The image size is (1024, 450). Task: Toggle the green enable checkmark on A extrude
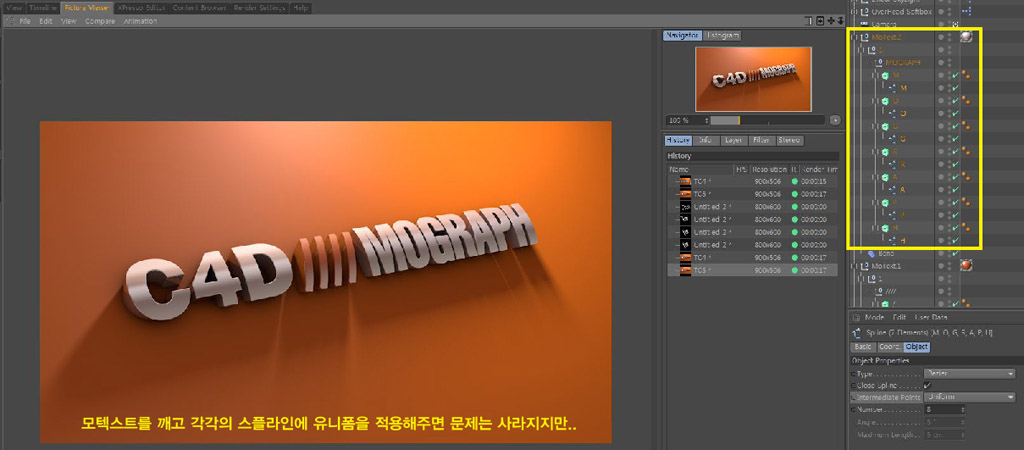click(955, 178)
